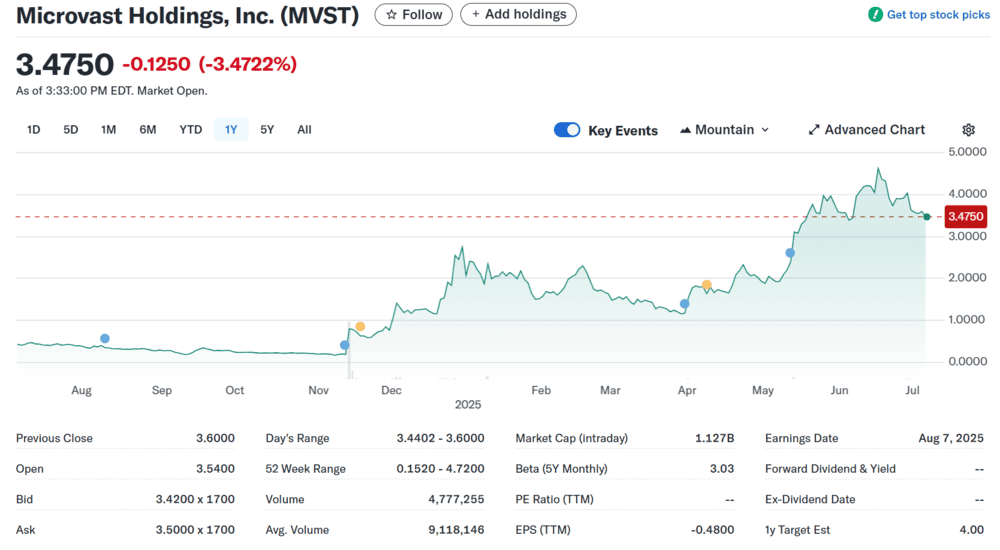Click the Earnings Date value Aug 7, 2025
Screen dimensions: 1000x550
click(x=951, y=438)
